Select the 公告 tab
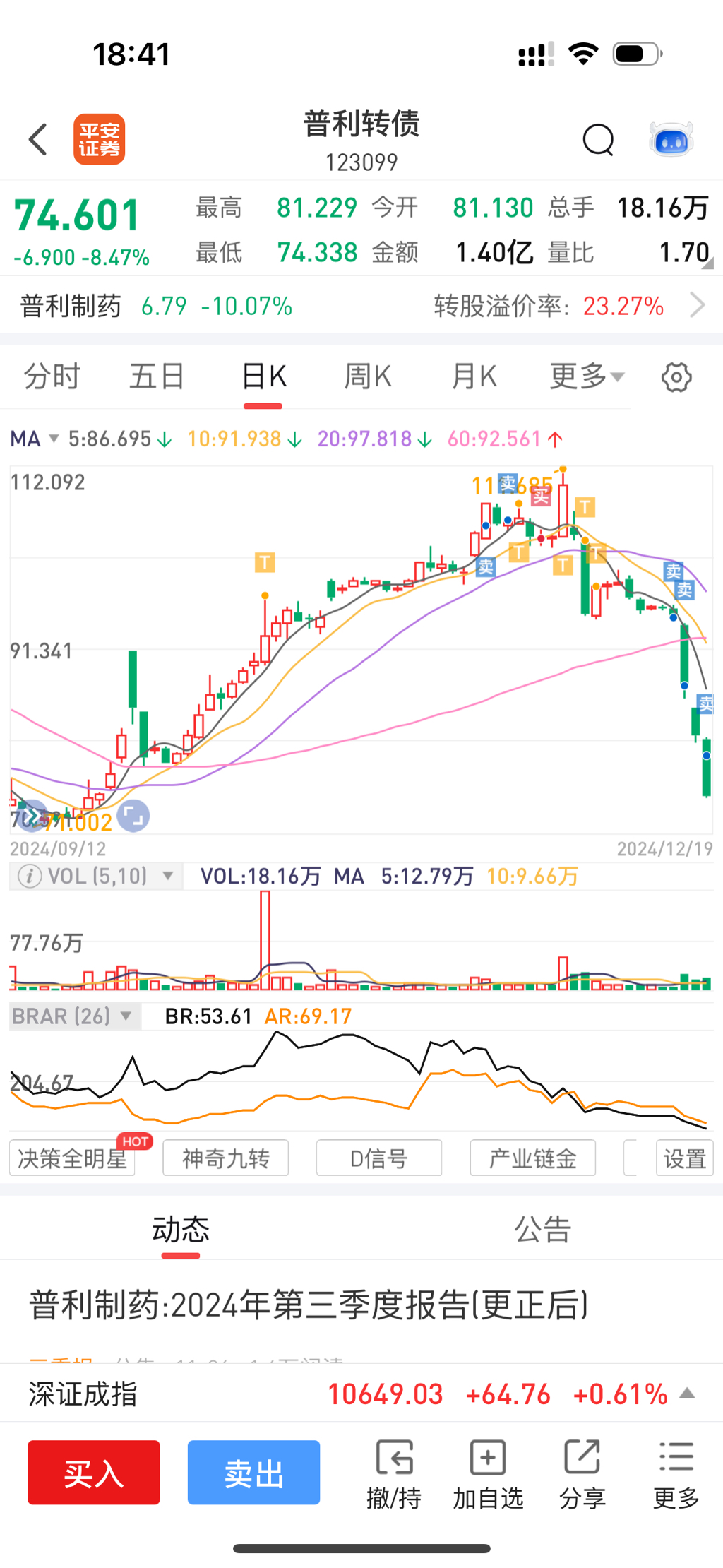The height and width of the screenshot is (1568, 723). coord(542,1230)
